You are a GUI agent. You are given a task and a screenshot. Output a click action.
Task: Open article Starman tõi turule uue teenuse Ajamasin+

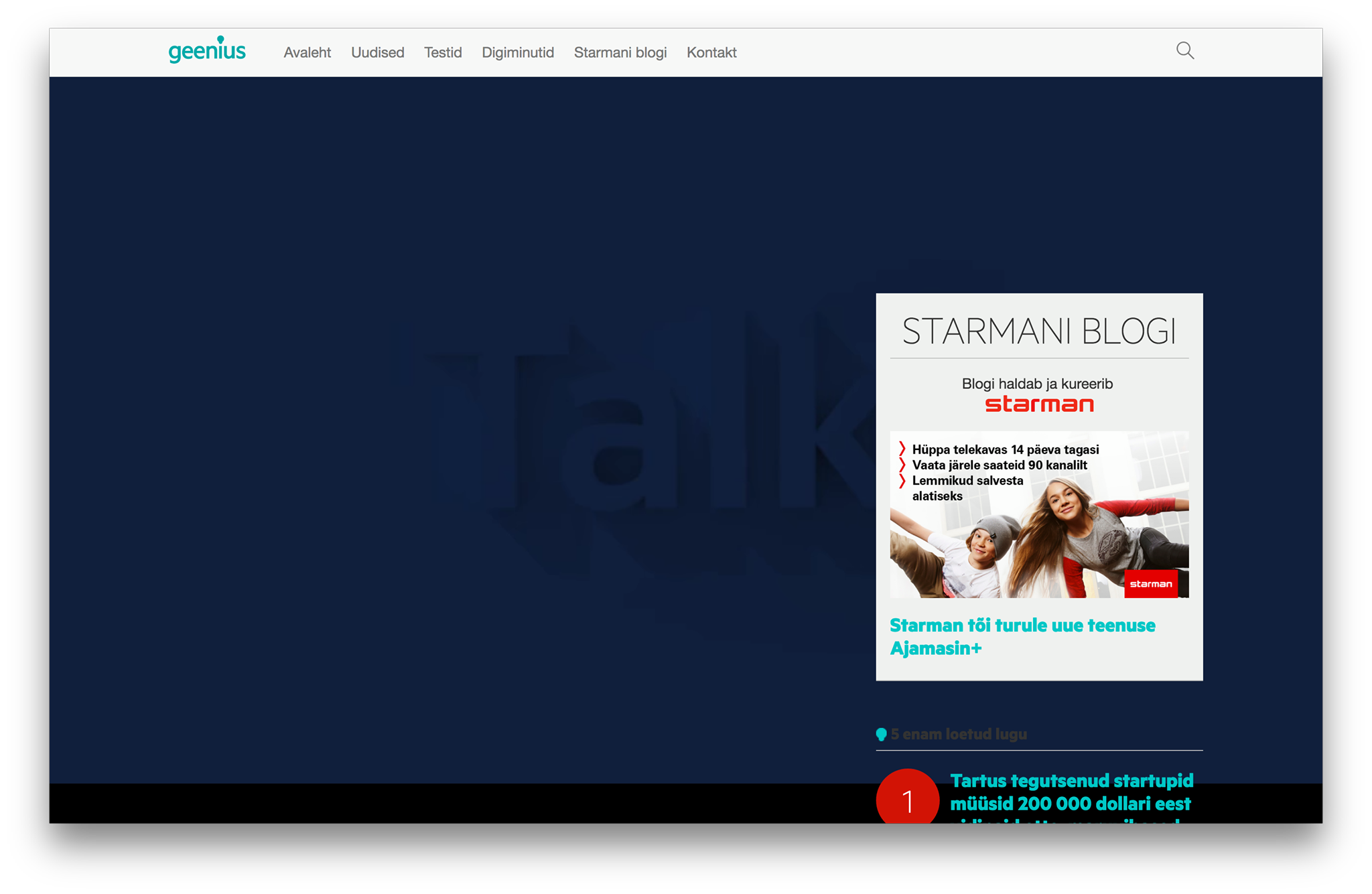1022,636
